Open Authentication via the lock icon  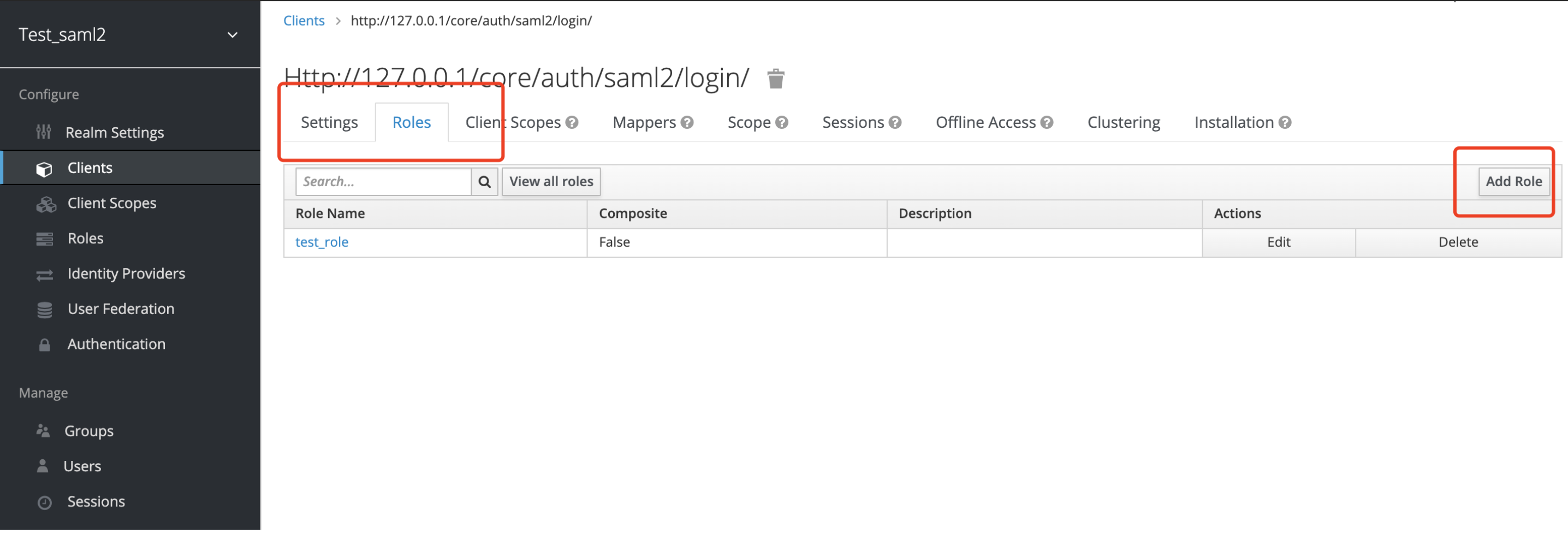[44, 344]
